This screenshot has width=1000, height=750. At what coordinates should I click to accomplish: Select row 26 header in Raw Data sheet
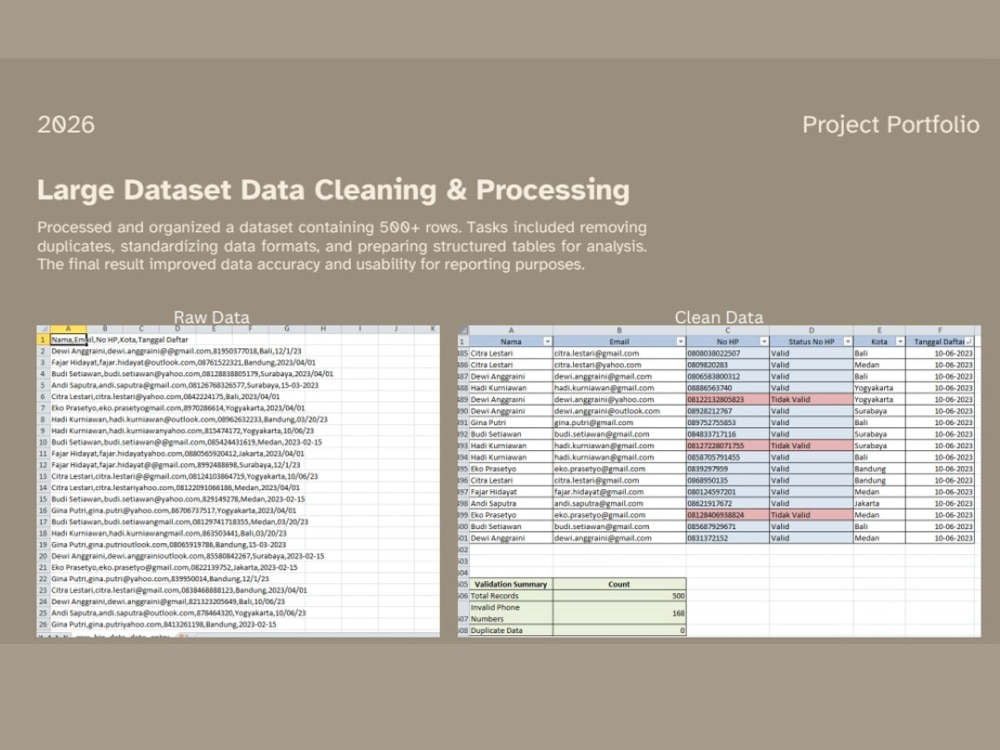point(43,624)
